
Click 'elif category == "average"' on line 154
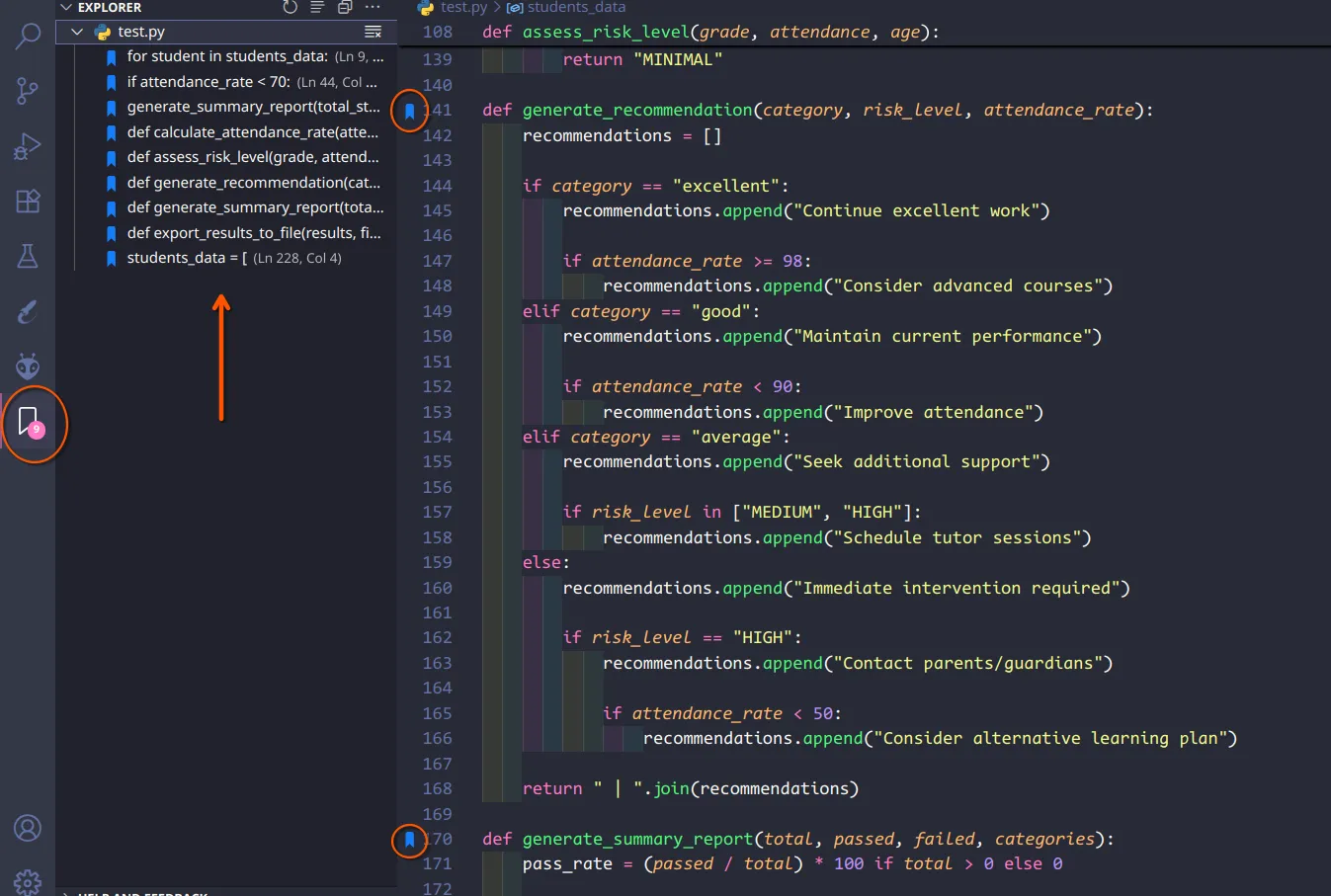pos(656,438)
